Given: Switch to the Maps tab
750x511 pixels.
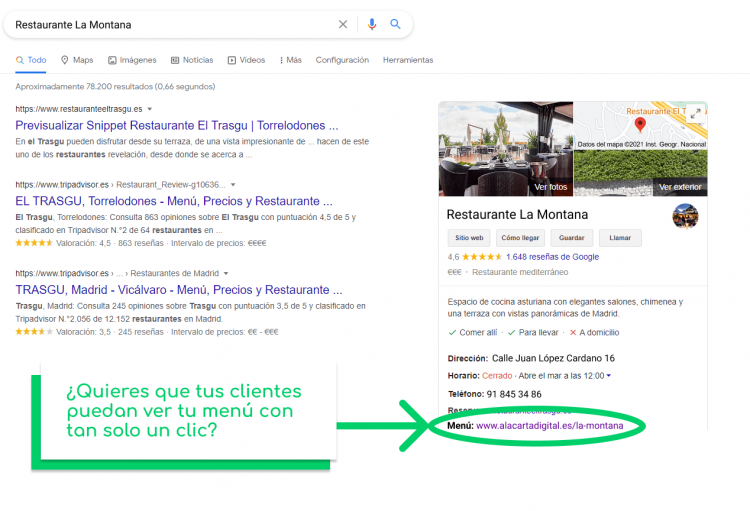Looking at the screenshot, I should click(77, 60).
